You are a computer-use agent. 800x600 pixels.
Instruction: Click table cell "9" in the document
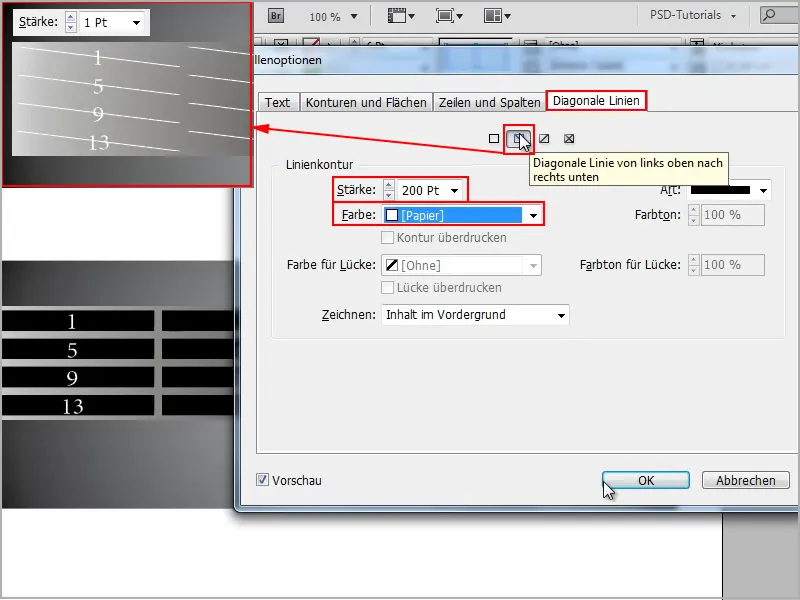(78, 378)
